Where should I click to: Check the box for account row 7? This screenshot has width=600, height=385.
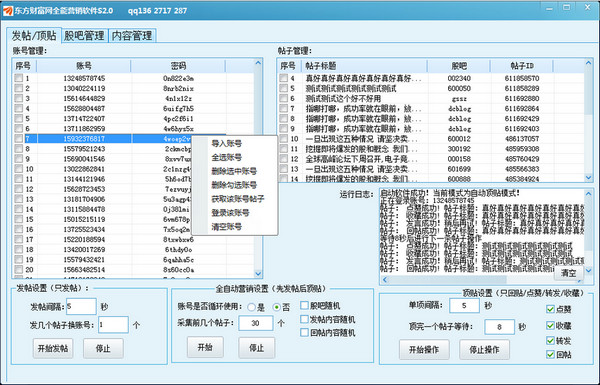18,138
